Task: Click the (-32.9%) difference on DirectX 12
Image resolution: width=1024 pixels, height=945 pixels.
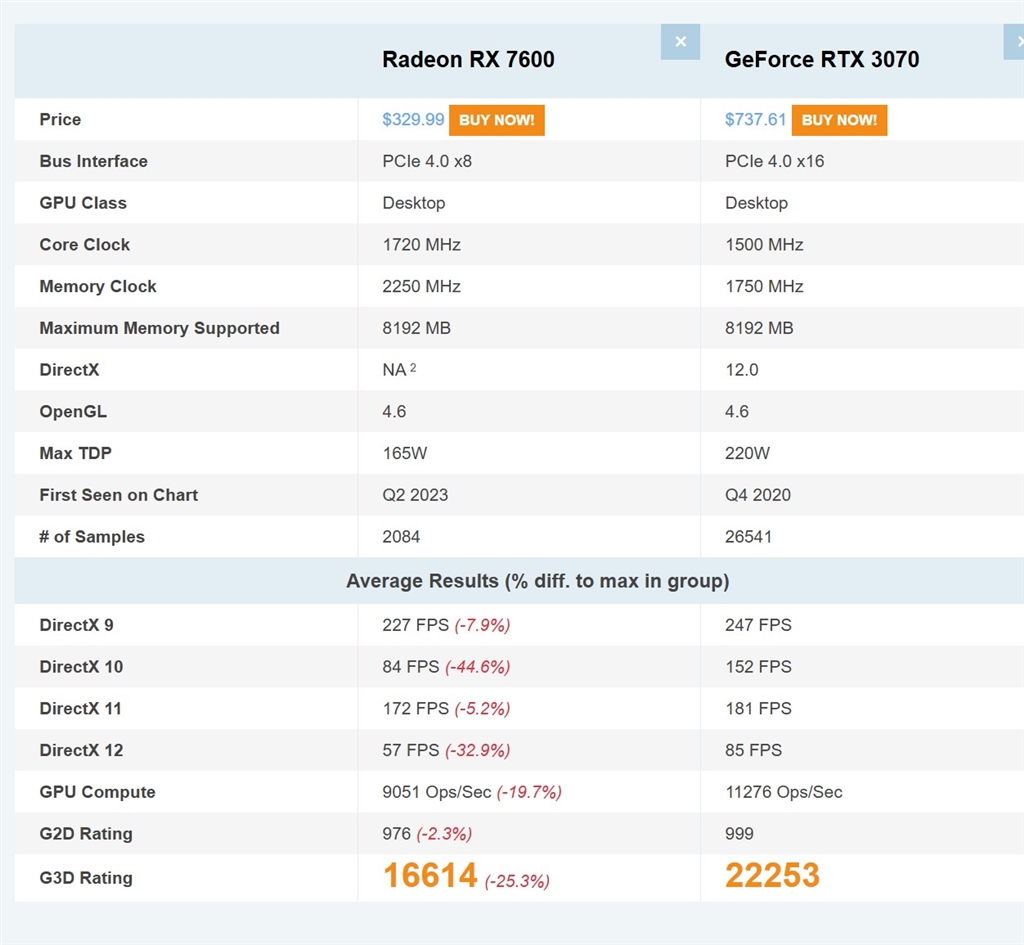Action: click(x=477, y=751)
